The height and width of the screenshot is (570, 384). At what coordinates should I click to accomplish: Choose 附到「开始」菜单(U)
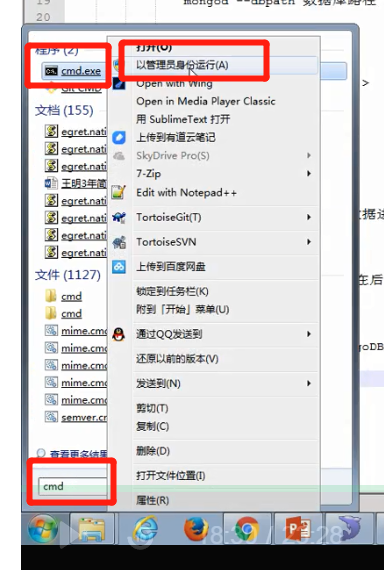183,309
